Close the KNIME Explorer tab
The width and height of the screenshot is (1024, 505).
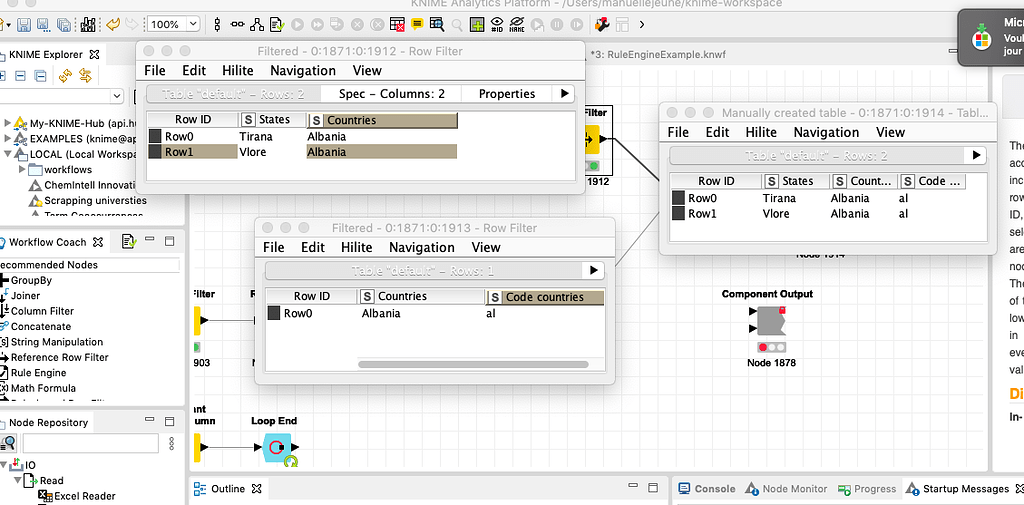click(x=94, y=55)
